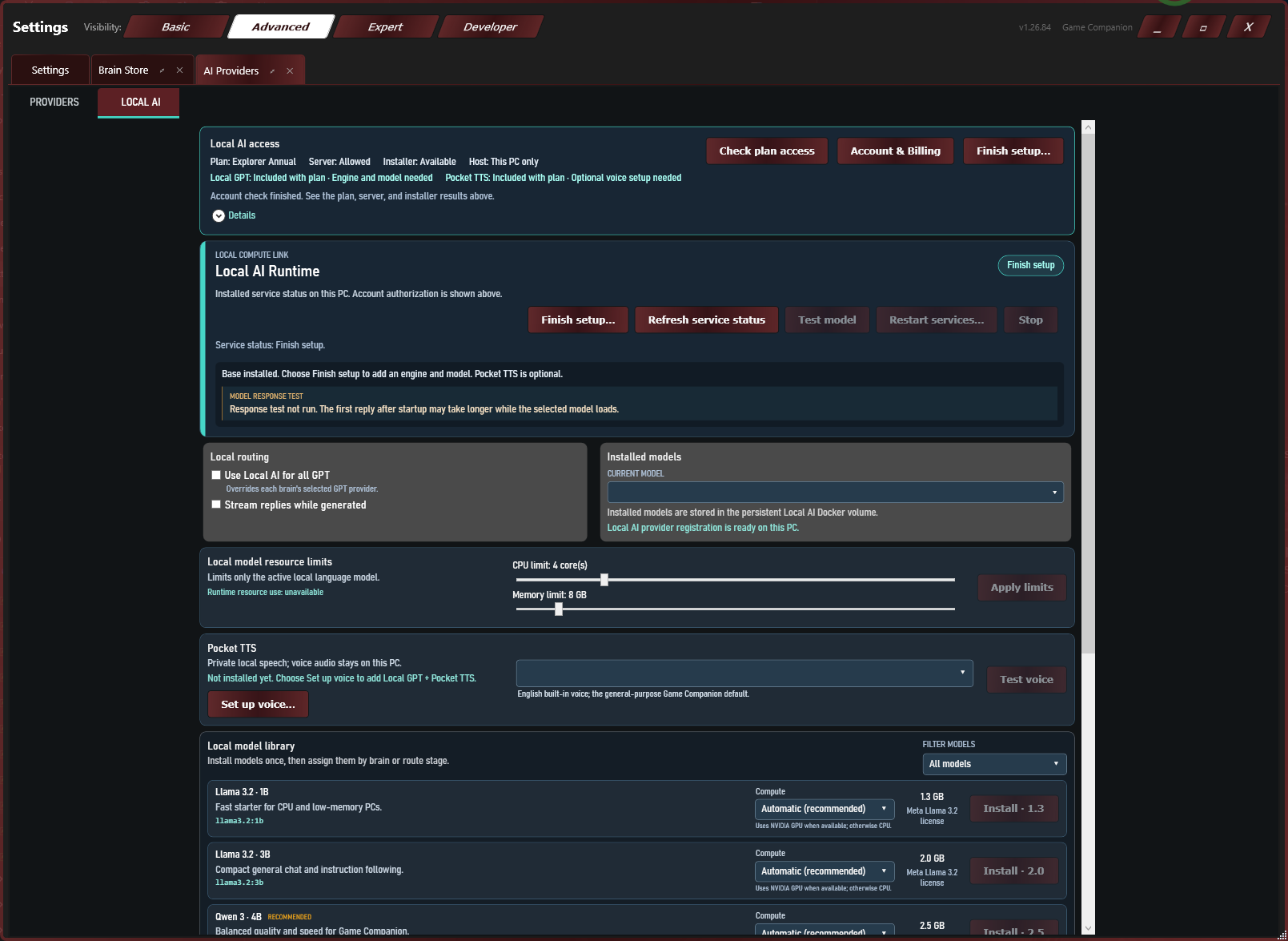Open Account & Billing
The image size is (1288, 941).
[x=895, y=151]
